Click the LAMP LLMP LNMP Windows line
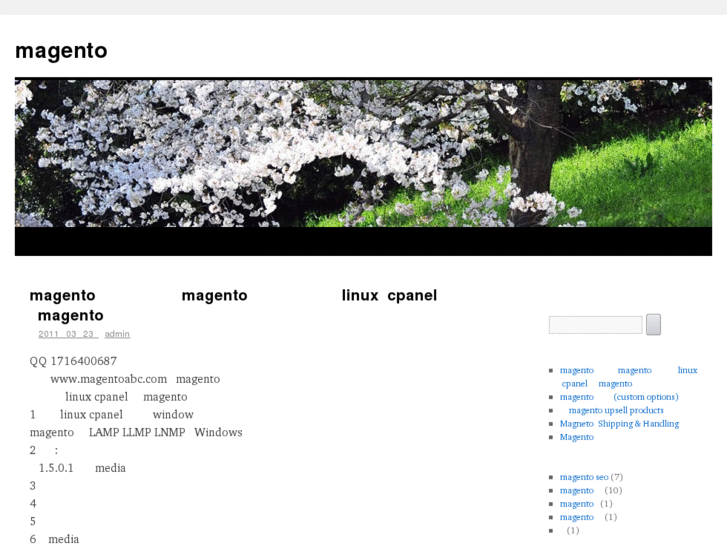This screenshot has height=545, width=727. pyautogui.click(x=136, y=432)
